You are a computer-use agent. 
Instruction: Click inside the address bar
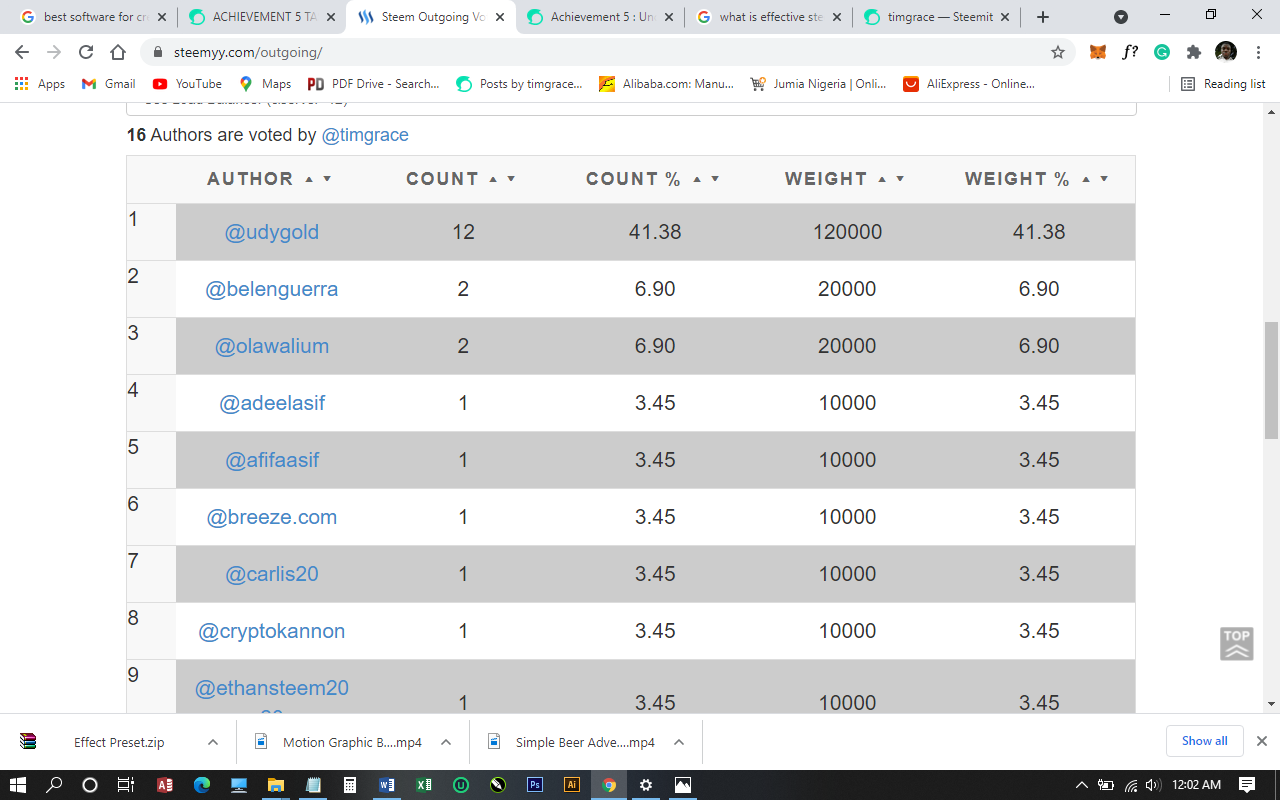pos(400,51)
